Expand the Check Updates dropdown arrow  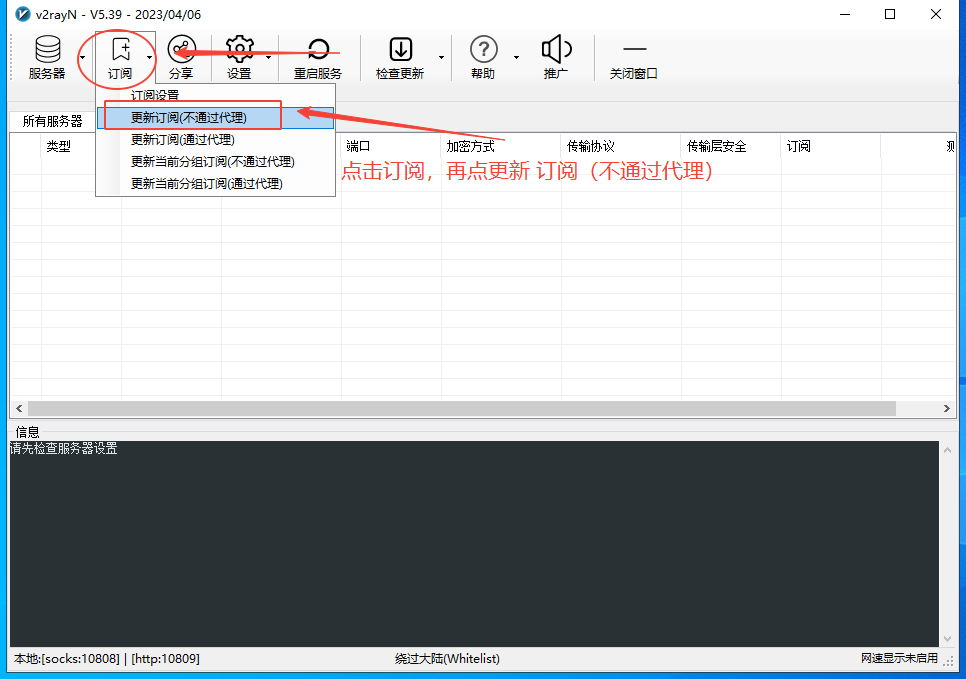pyautogui.click(x=441, y=57)
